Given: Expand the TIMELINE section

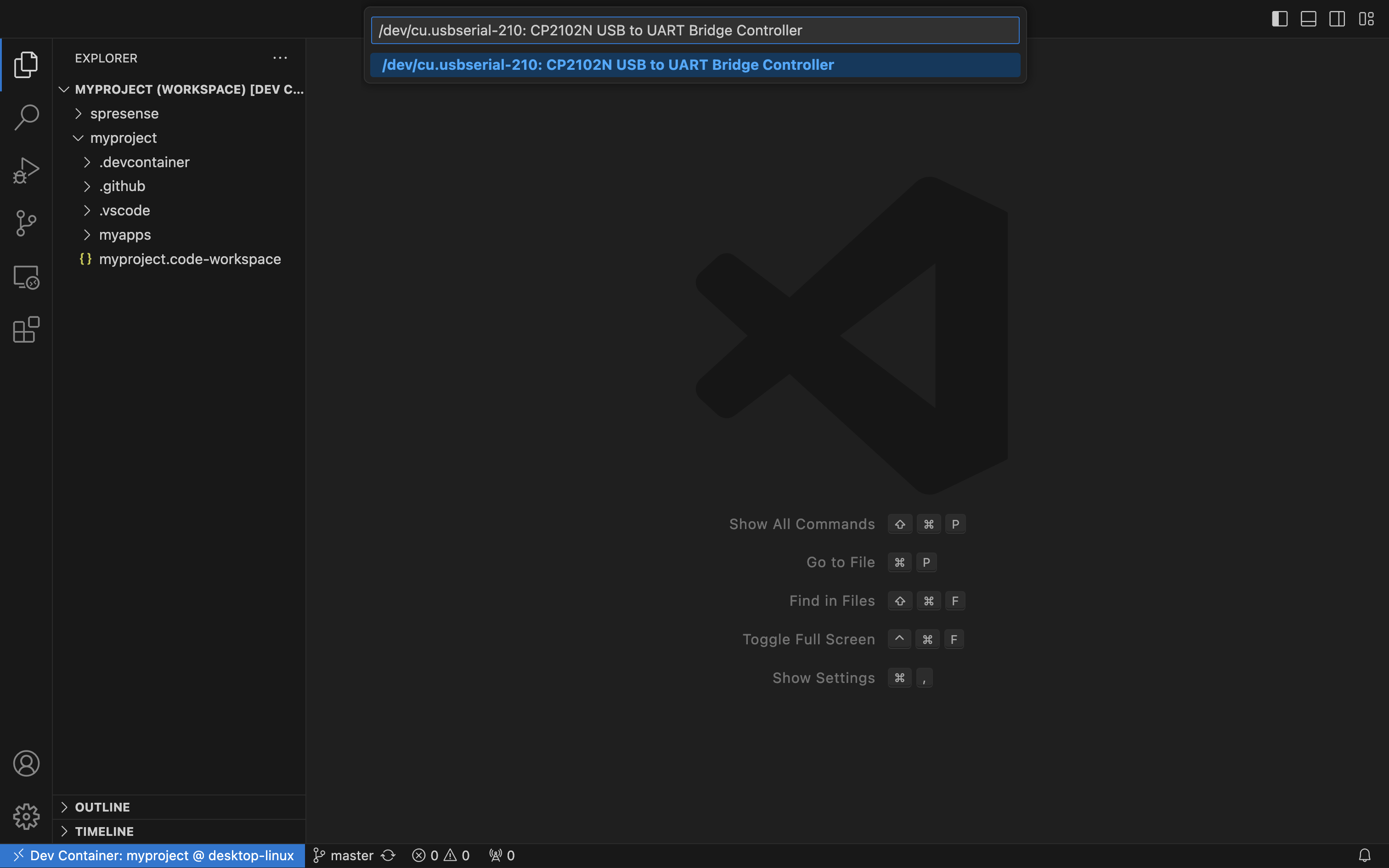Looking at the screenshot, I should (179, 831).
